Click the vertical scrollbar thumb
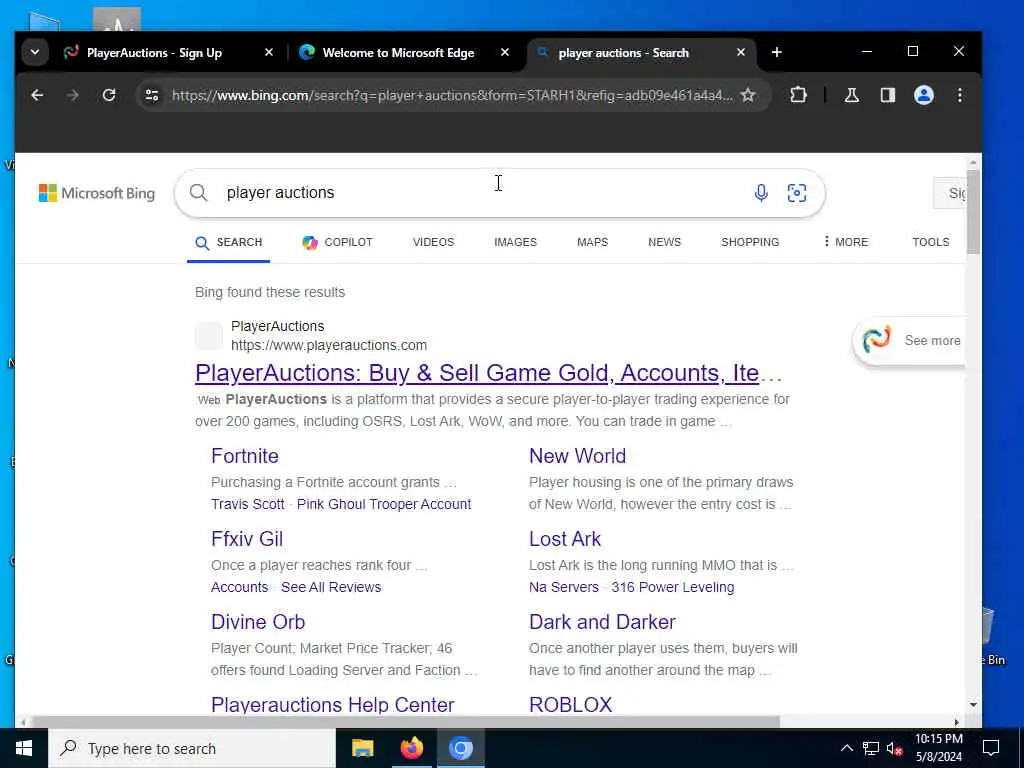 (x=973, y=212)
